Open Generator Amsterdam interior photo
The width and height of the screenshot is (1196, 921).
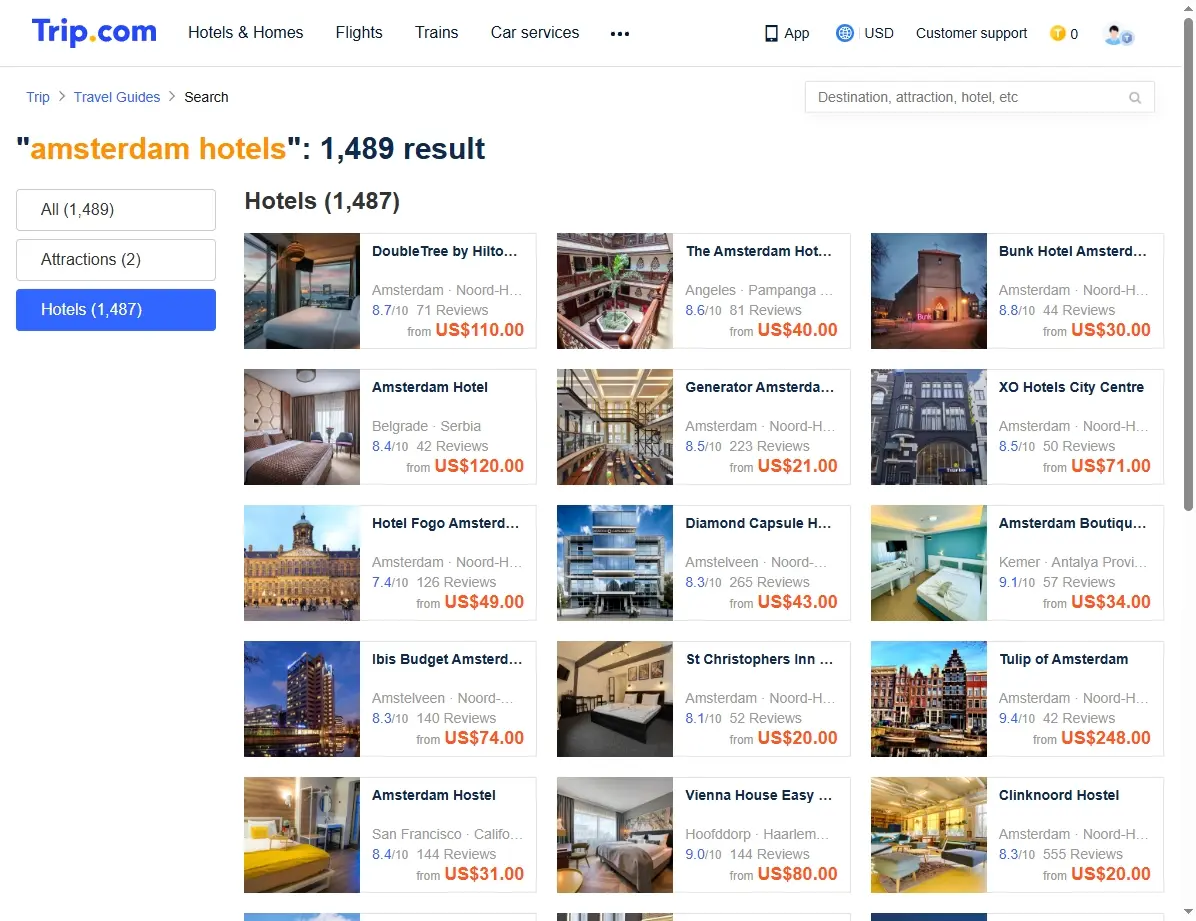click(x=615, y=427)
